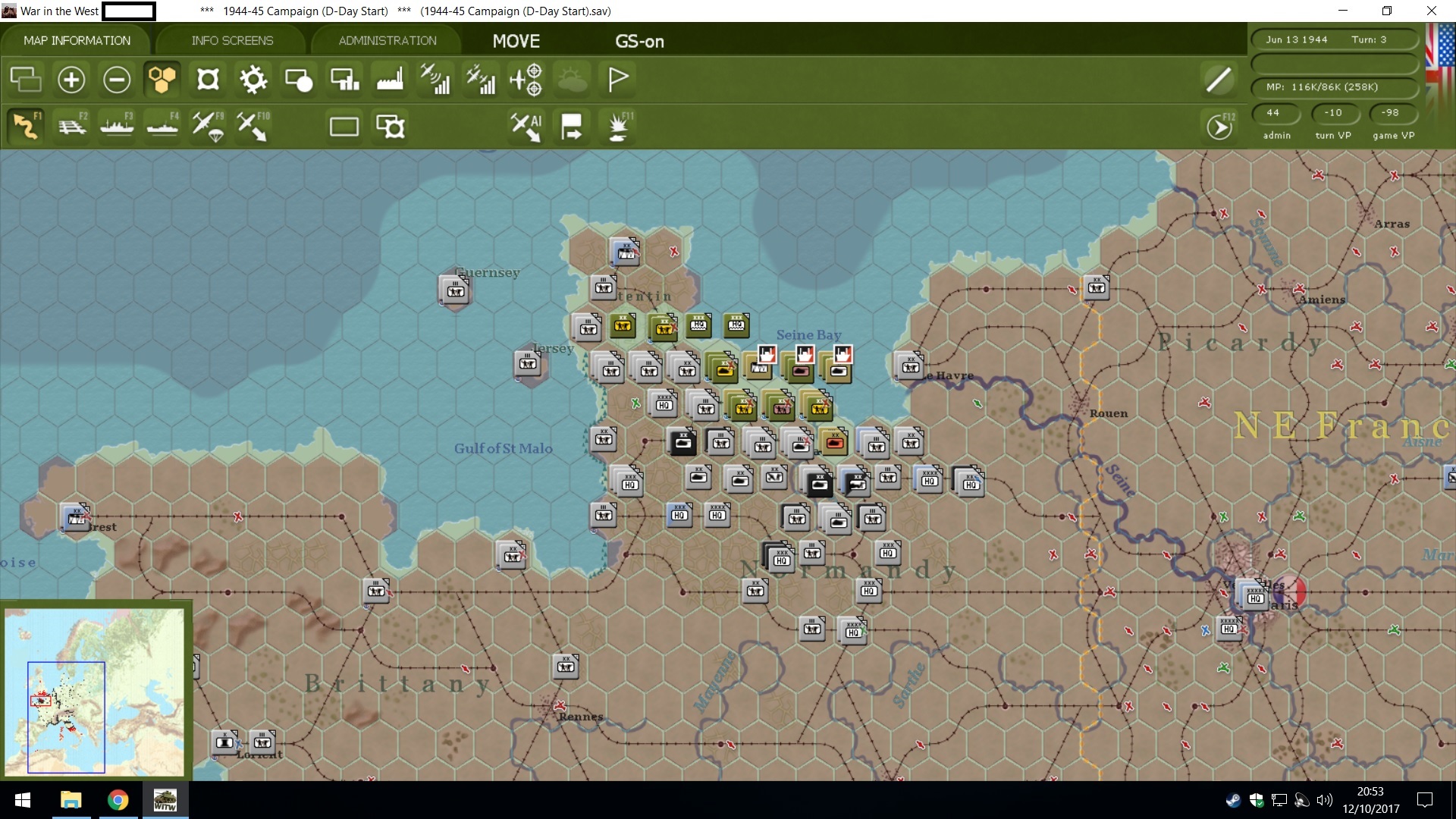Viewport: 1456px width, 819px height.
Task: Zoom in the map with plus icon
Action: click(x=71, y=79)
